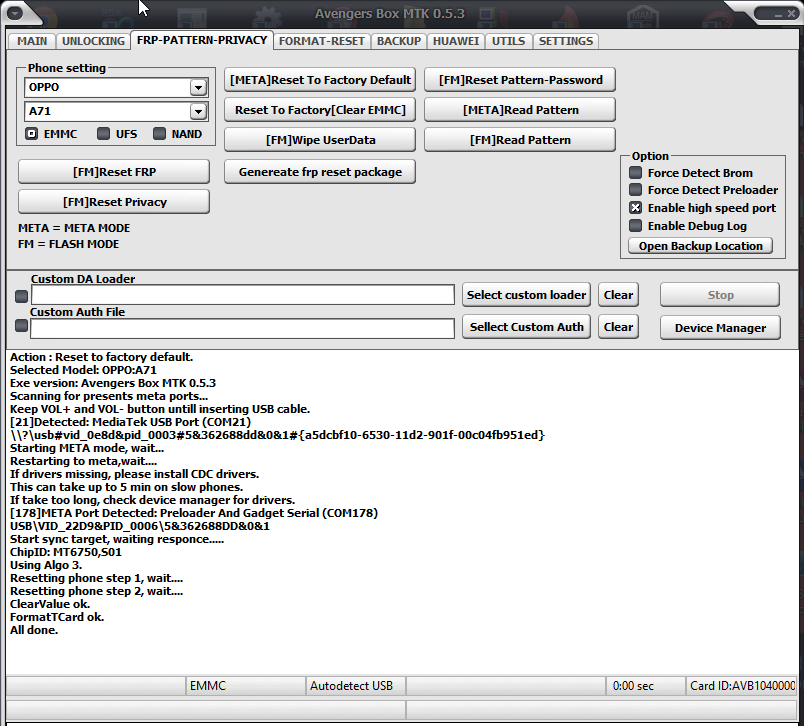This screenshot has height=726, width=804.
Task: Switch to the HUAWEI tab
Action: (456, 41)
